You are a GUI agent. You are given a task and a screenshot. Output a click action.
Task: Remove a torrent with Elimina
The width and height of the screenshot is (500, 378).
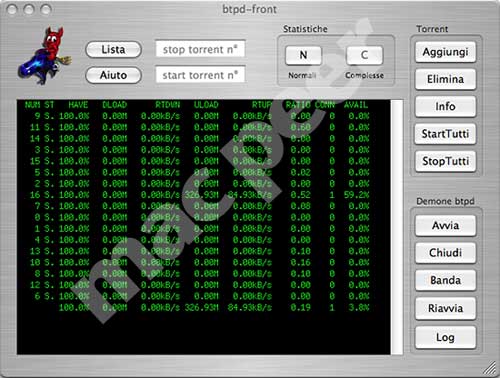pyautogui.click(x=445, y=79)
